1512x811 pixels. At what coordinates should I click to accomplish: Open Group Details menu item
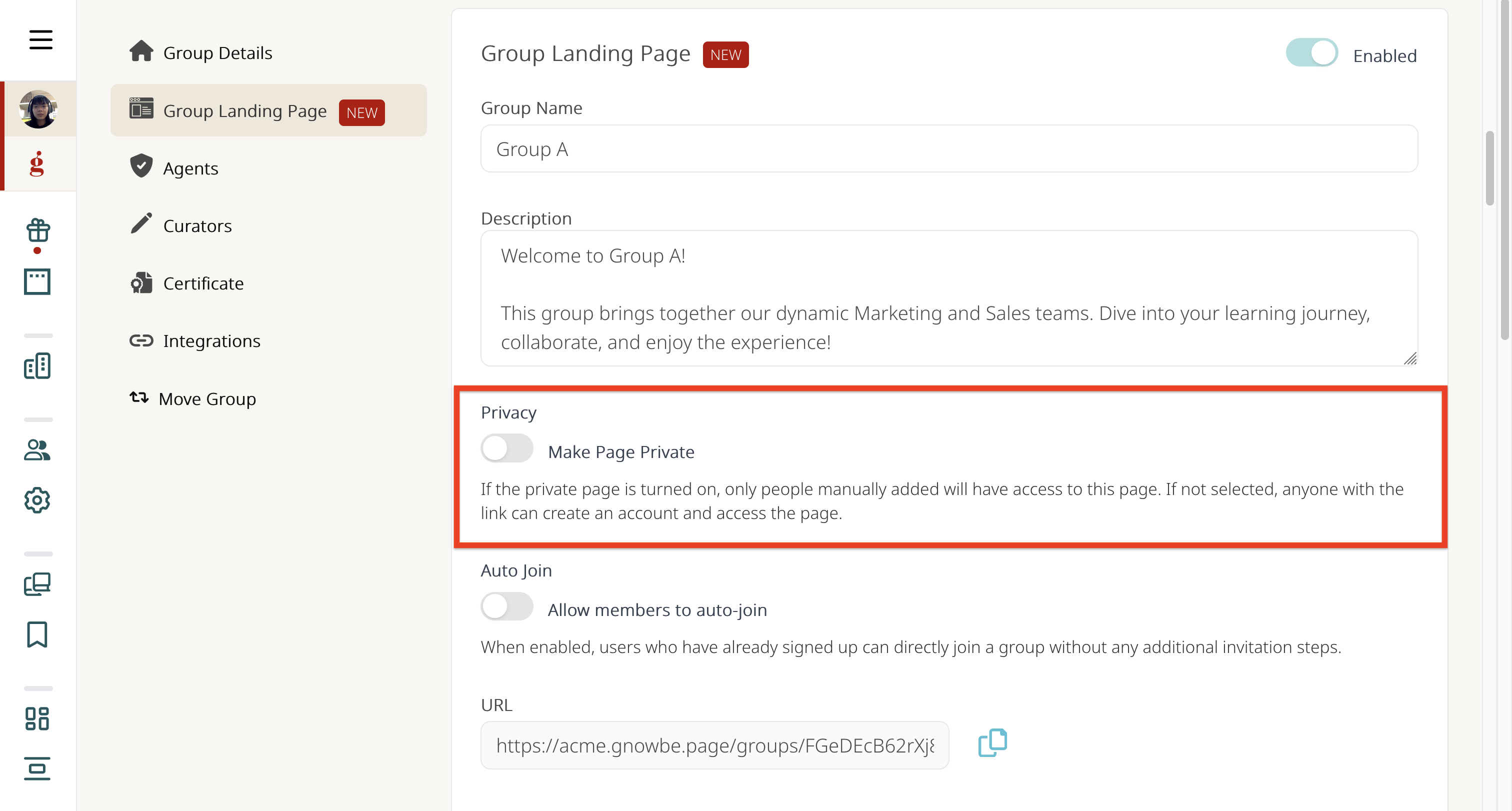(x=269, y=53)
